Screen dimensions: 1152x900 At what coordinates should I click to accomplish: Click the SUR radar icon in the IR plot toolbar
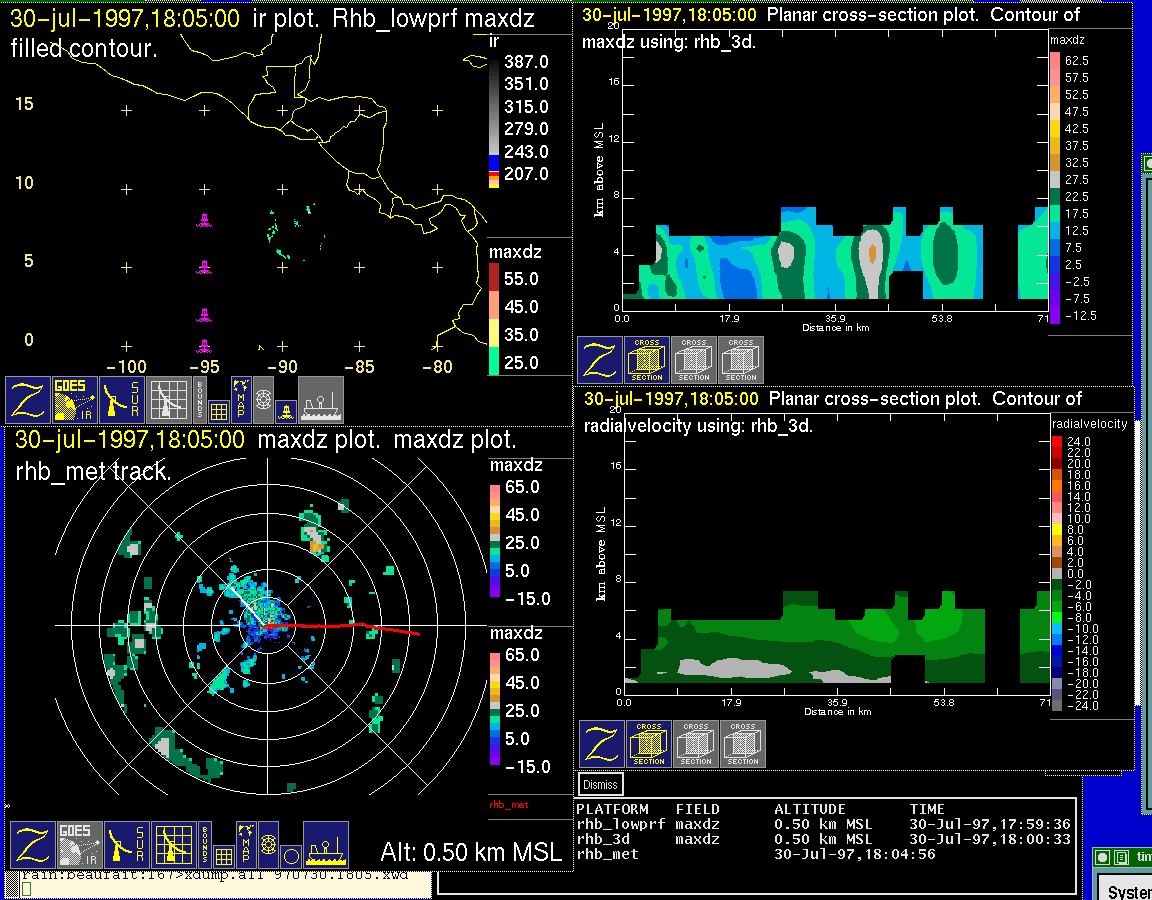(123, 400)
